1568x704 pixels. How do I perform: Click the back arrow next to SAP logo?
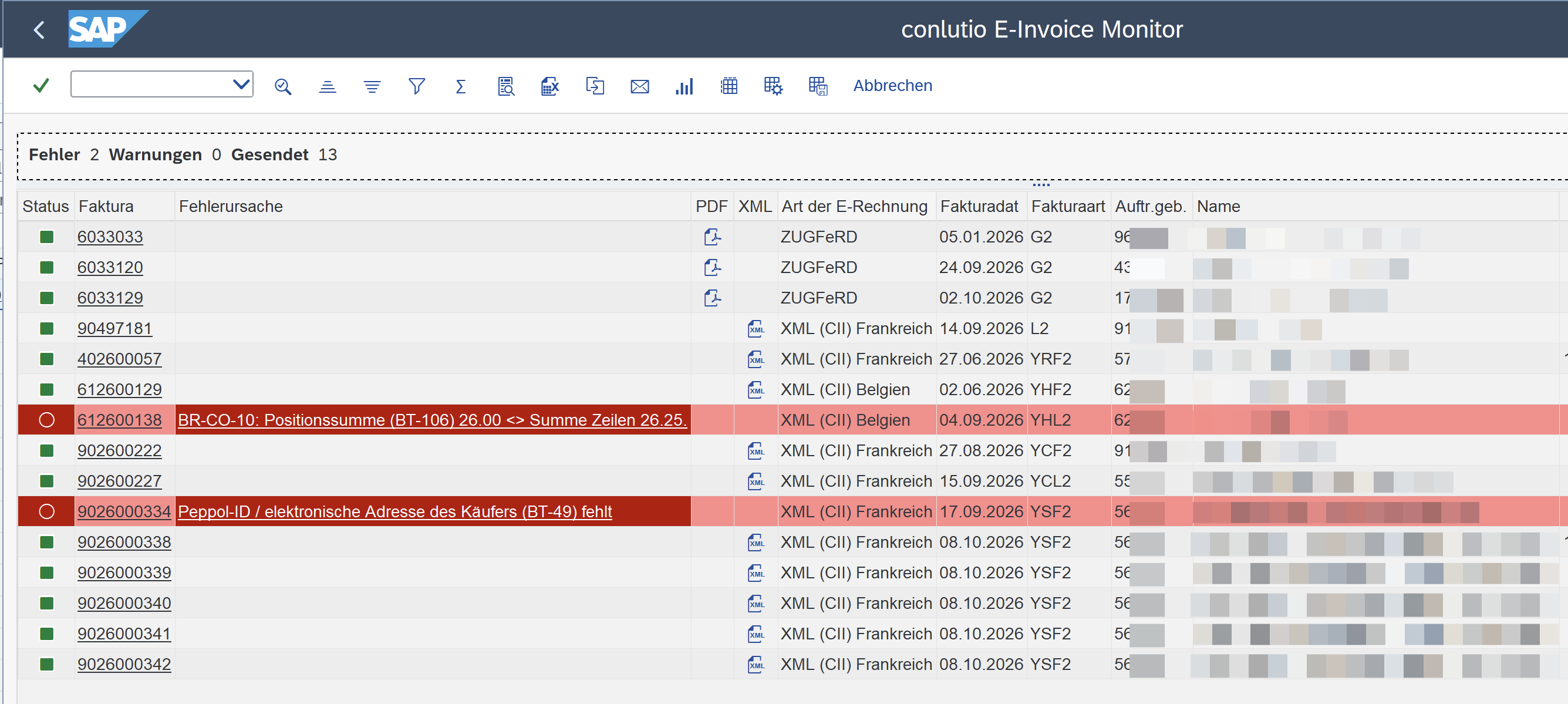click(39, 30)
